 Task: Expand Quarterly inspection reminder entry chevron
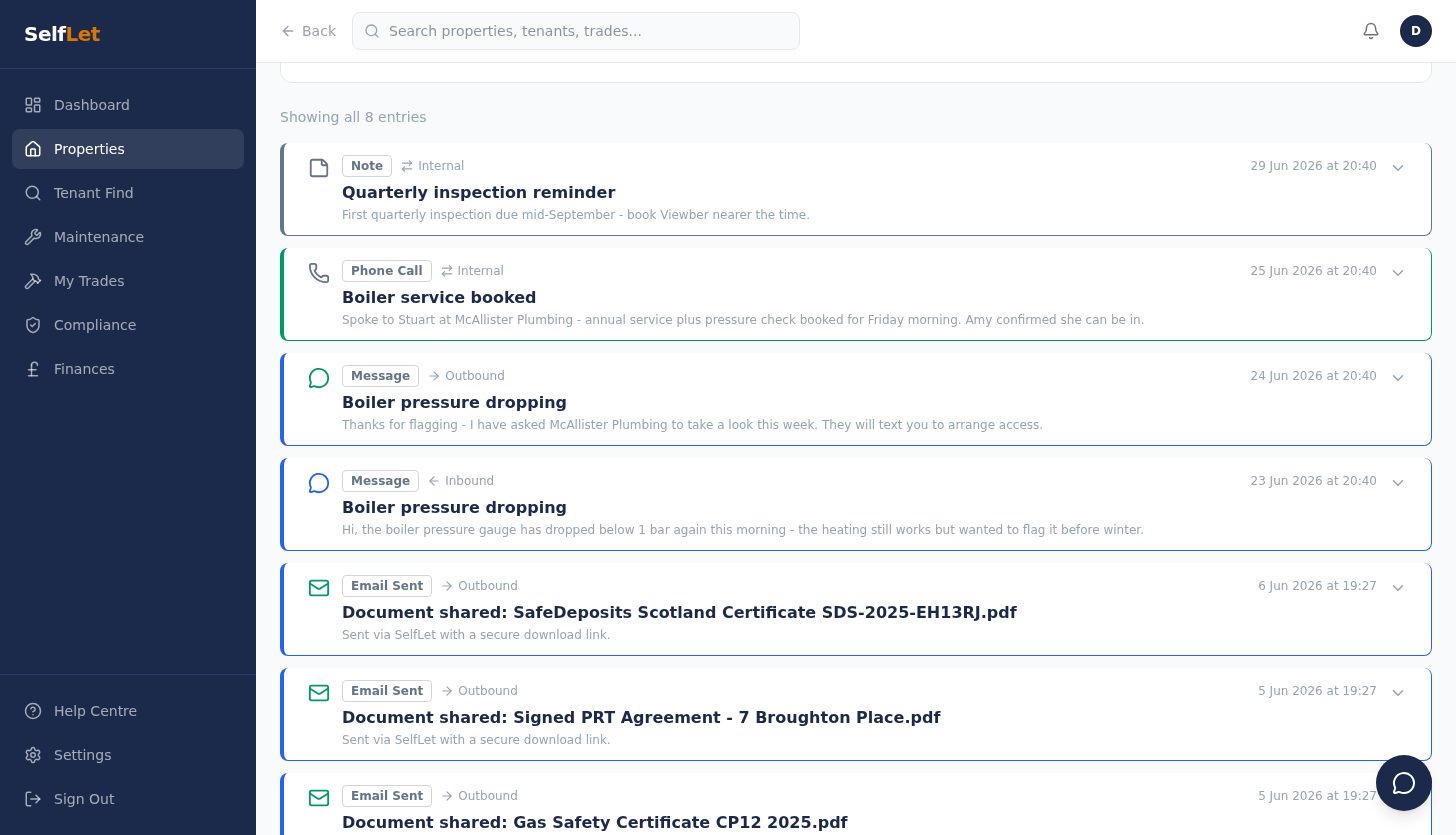tap(1398, 168)
